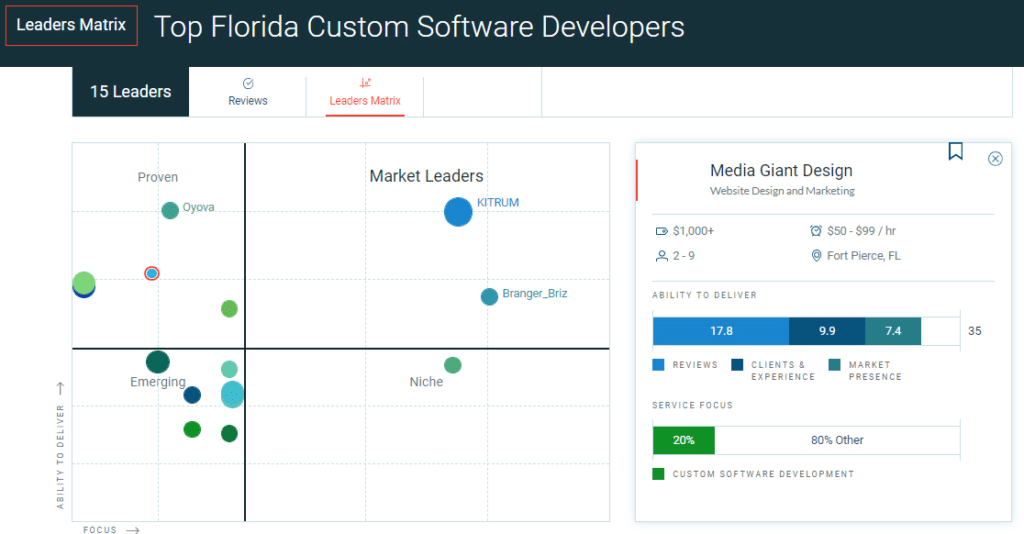Select the dark navy bubble in Emerging quadrant
This screenshot has width=1024, height=534.
point(192,395)
